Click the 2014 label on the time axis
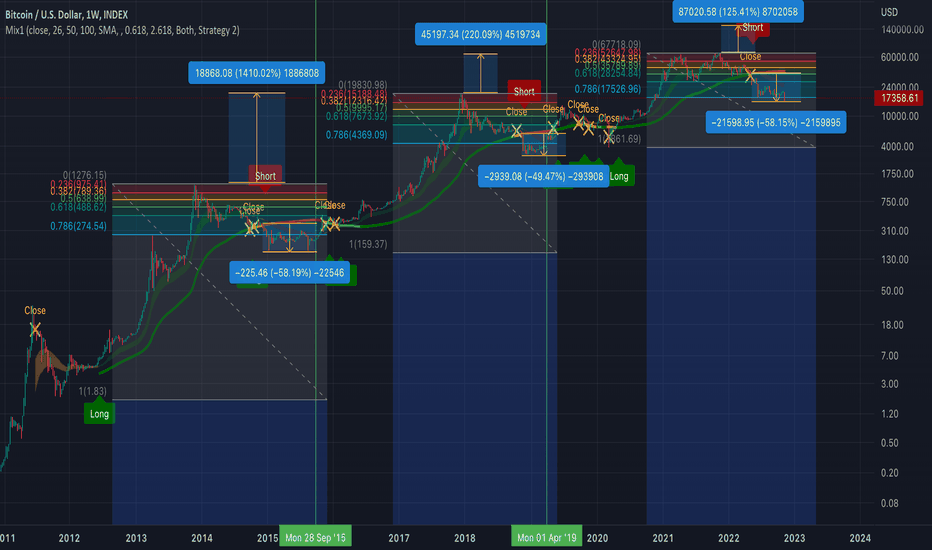This screenshot has width=932, height=550. (202, 538)
